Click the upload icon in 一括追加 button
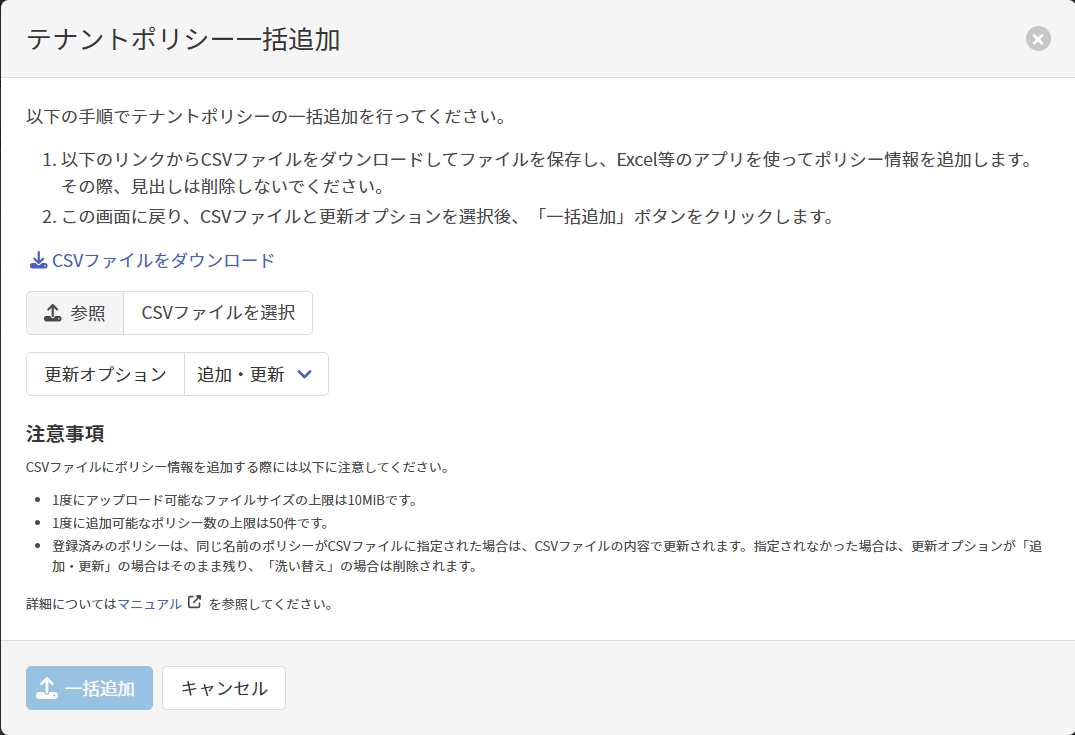 tap(46, 688)
